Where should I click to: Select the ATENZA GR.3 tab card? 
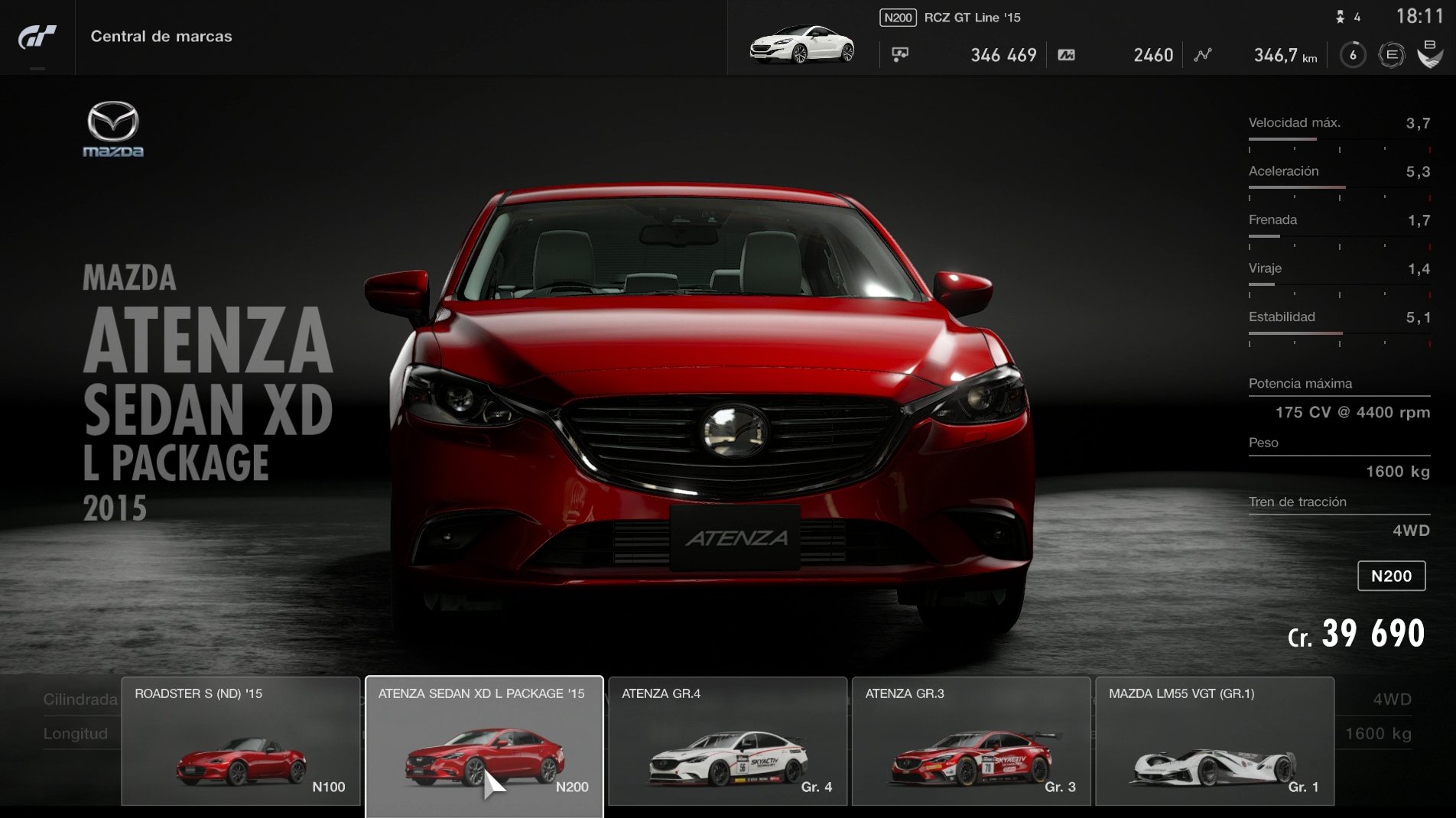click(x=971, y=742)
